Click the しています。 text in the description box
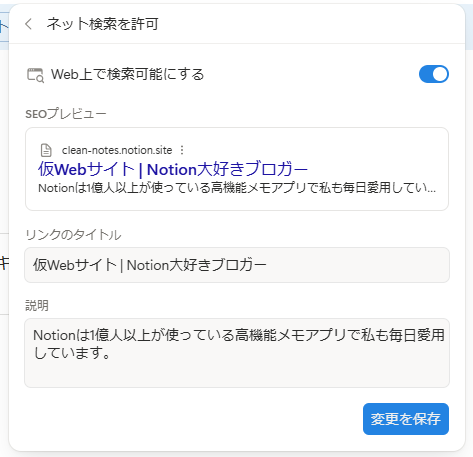 click(72, 353)
